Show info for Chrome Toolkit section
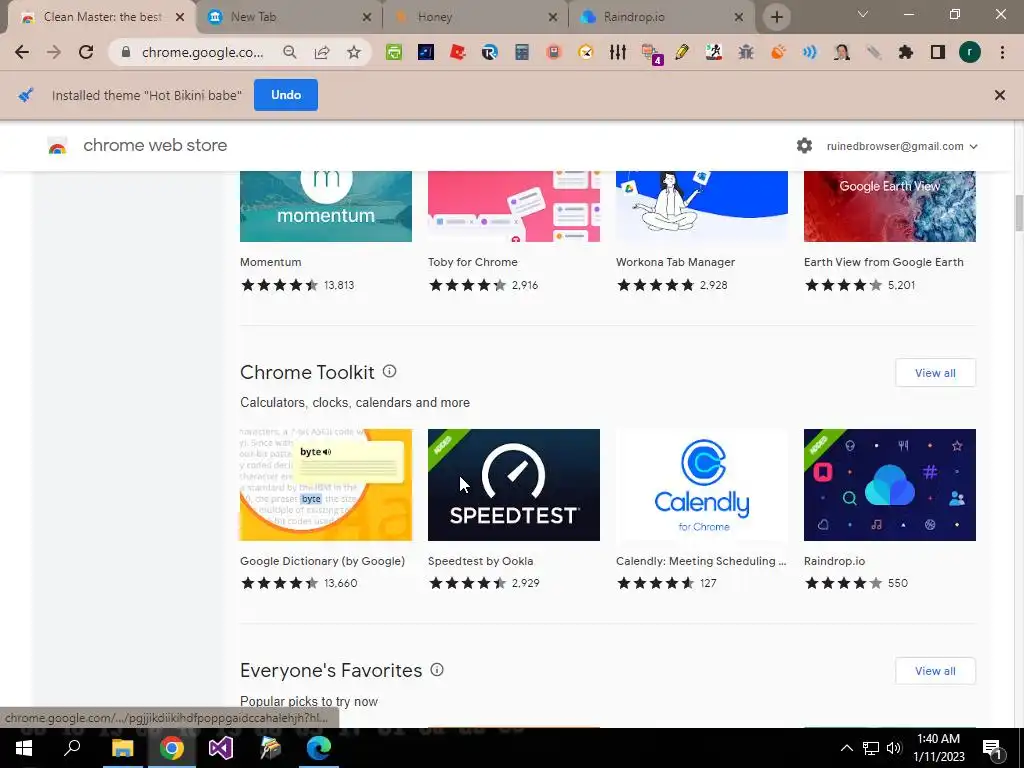 point(389,372)
